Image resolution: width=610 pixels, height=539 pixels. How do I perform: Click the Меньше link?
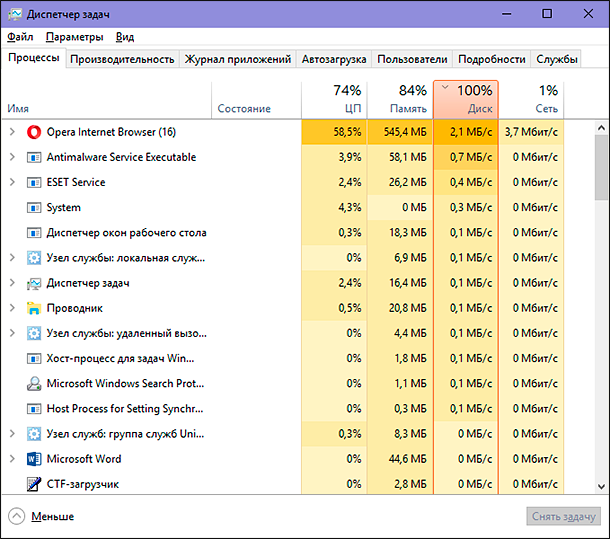coord(53,516)
